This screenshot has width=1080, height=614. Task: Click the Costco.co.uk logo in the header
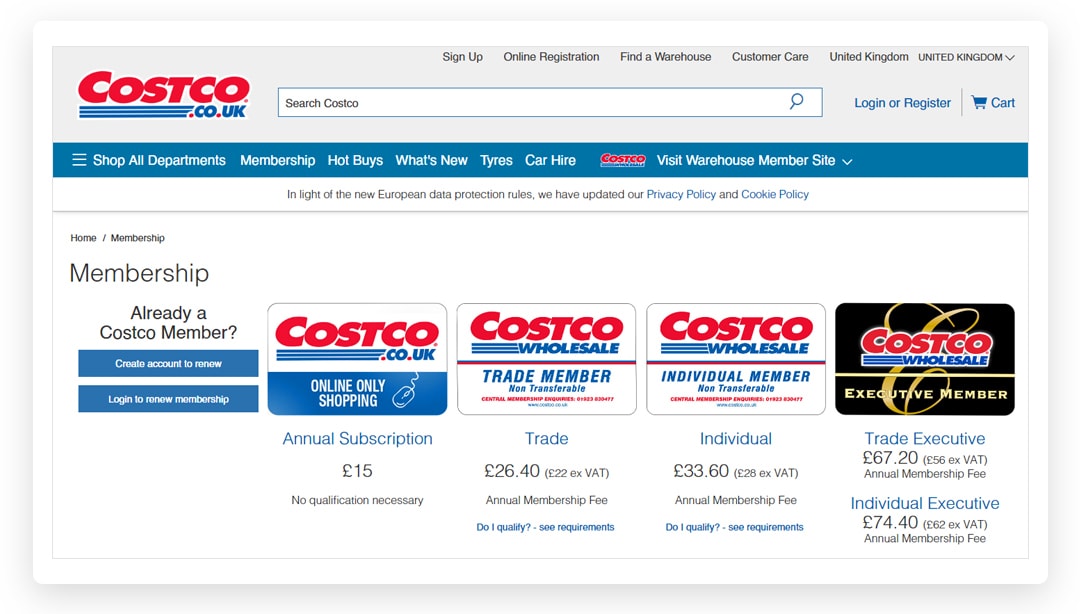point(163,94)
